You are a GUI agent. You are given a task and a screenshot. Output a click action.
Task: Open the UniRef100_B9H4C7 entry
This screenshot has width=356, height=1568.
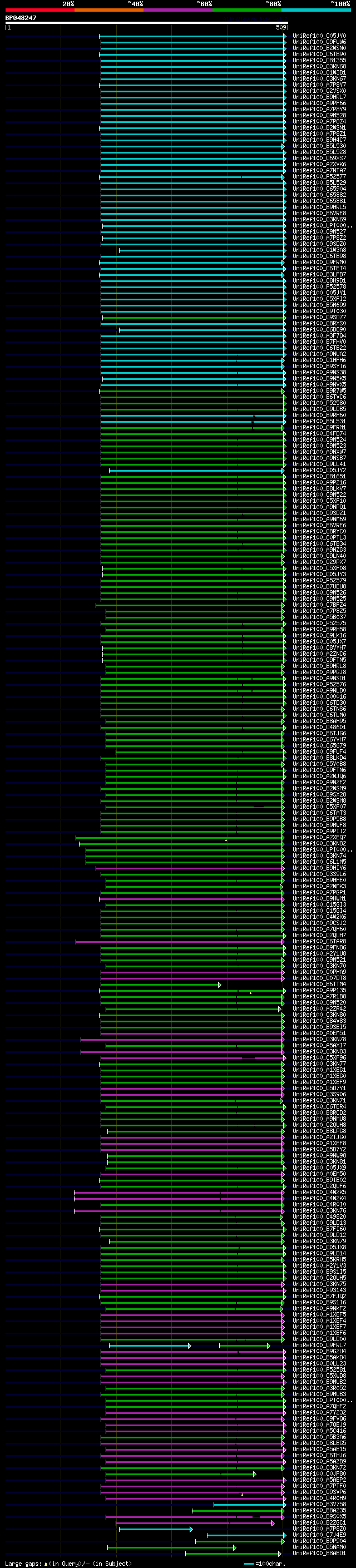[319, 140]
